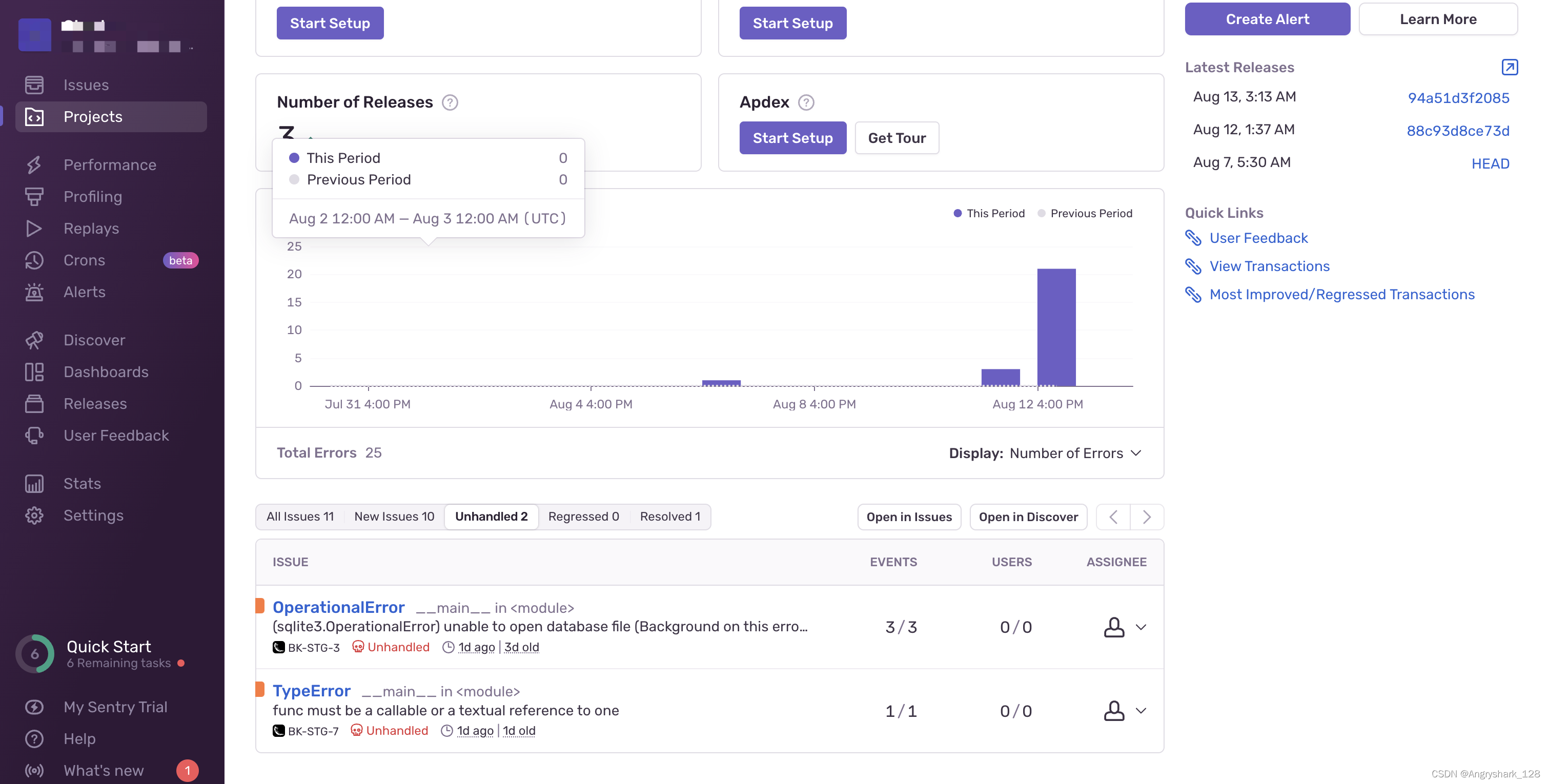Viewport: 1548px width, 784px height.
Task: Go to next issues page arrow
Action: (1146, 517)
